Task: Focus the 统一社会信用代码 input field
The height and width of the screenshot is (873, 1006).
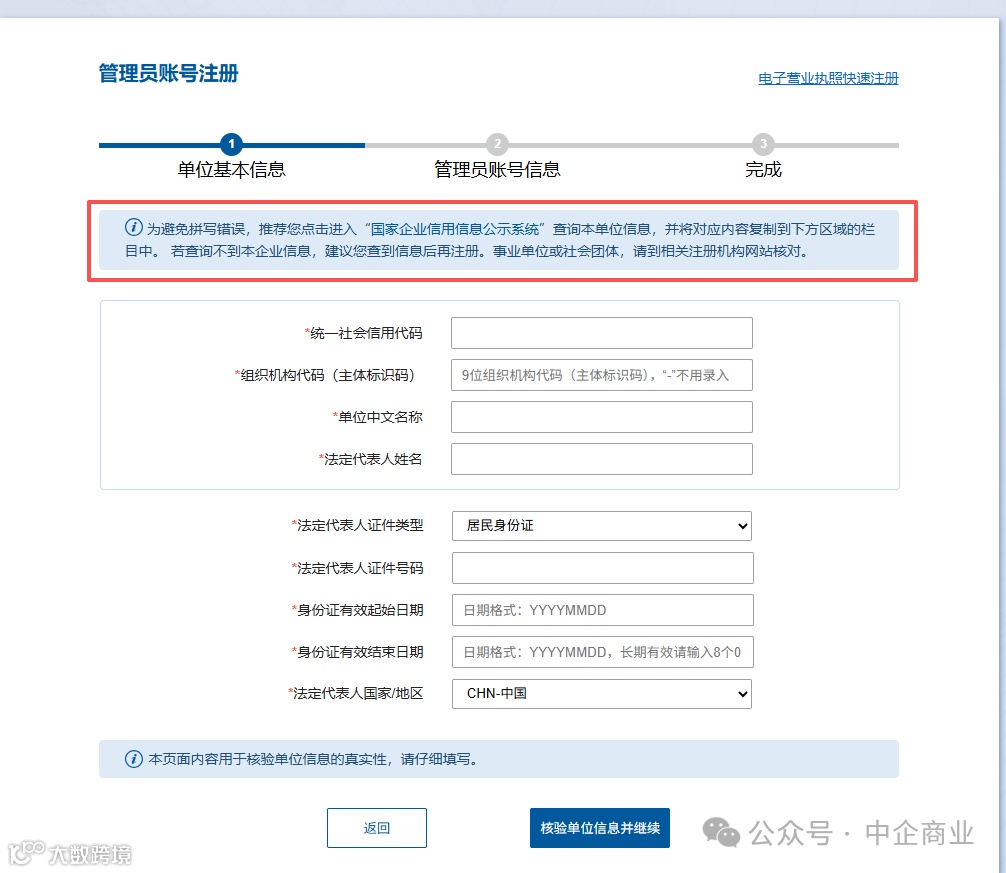Action: (602, 333)
